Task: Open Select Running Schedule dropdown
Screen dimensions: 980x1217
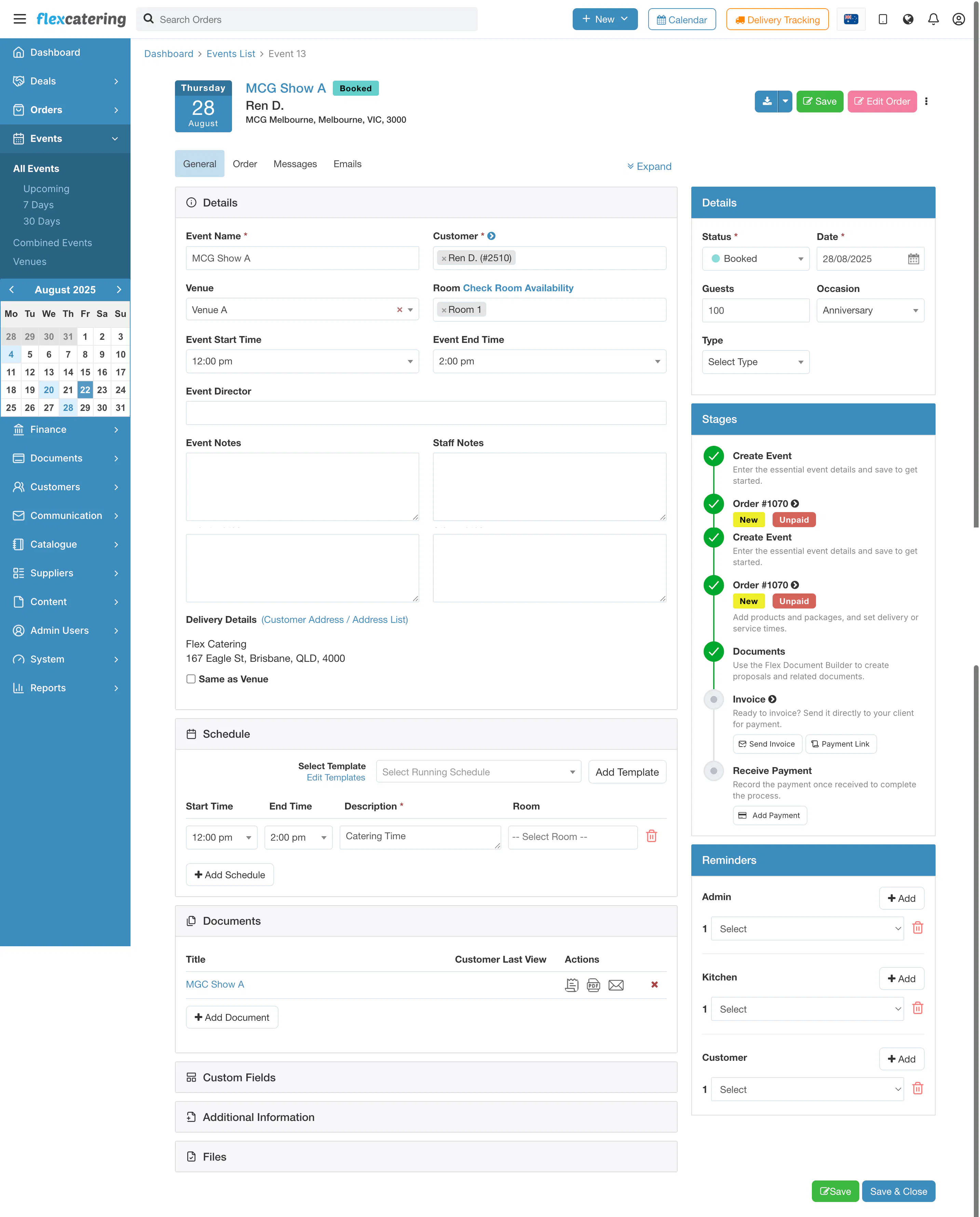Action: [479, 772]
